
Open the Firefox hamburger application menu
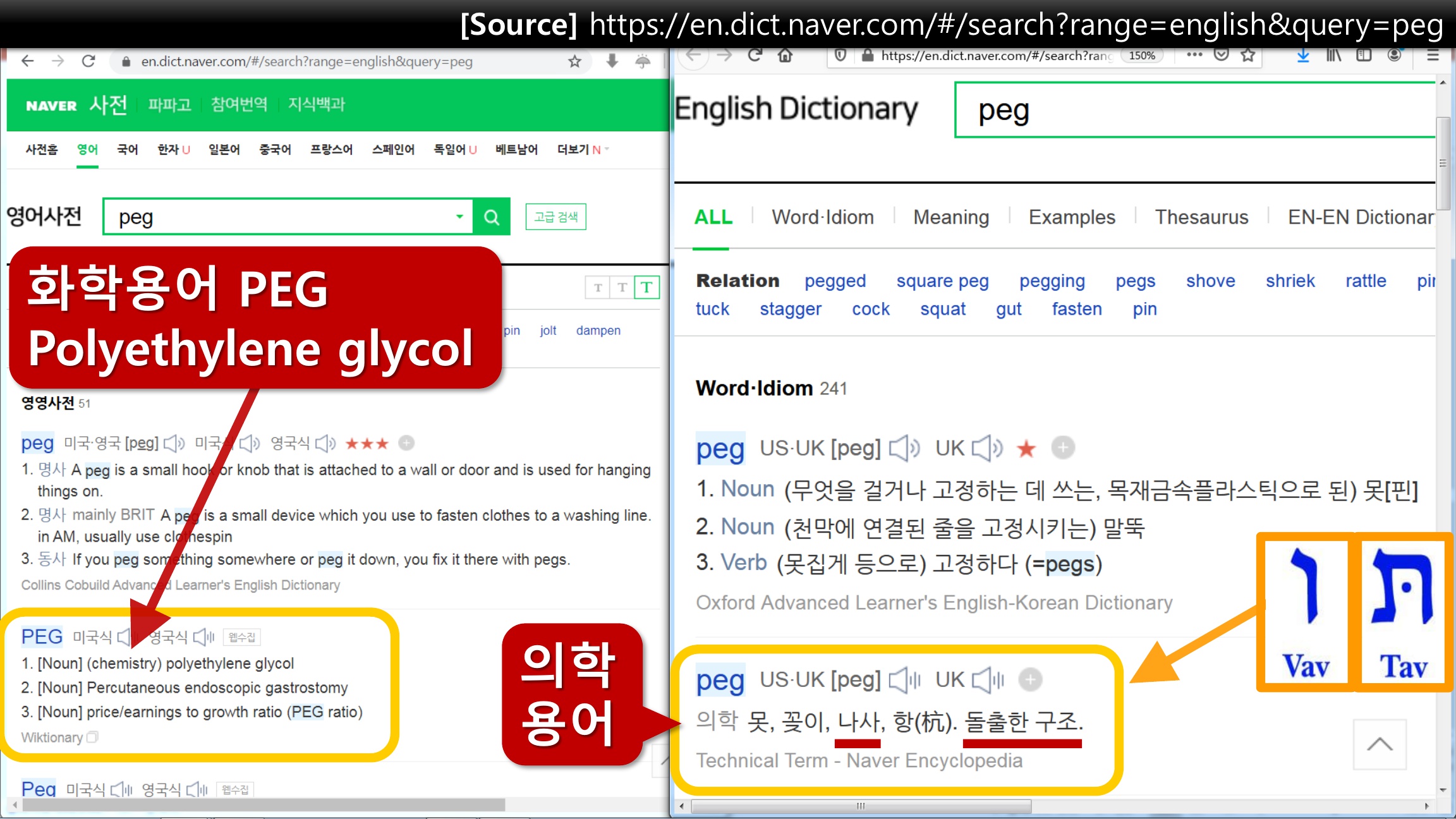[1433, 56]
